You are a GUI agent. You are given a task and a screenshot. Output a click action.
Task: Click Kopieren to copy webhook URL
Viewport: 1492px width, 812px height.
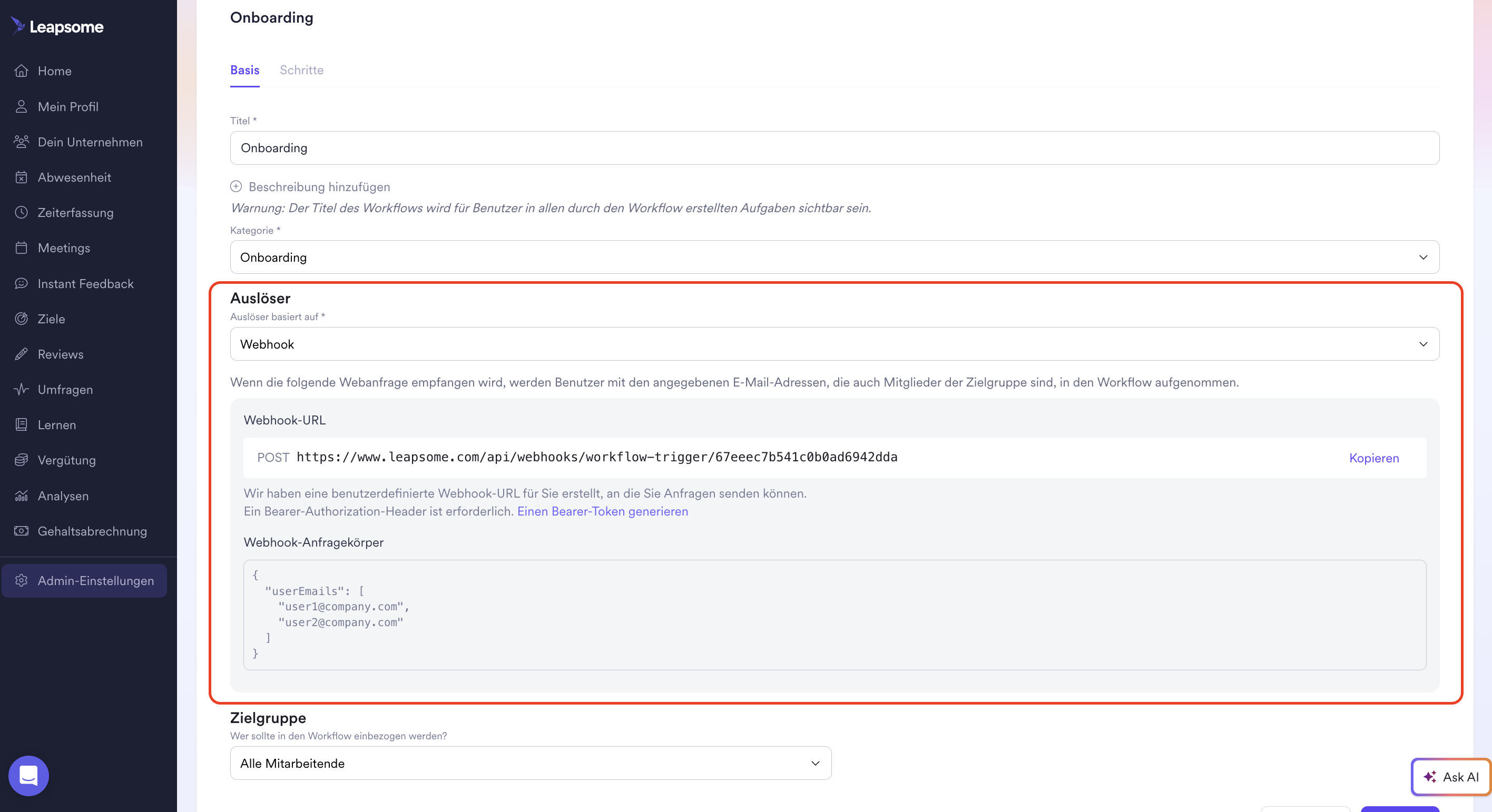pyautogui.click(x=1373, y=458)
